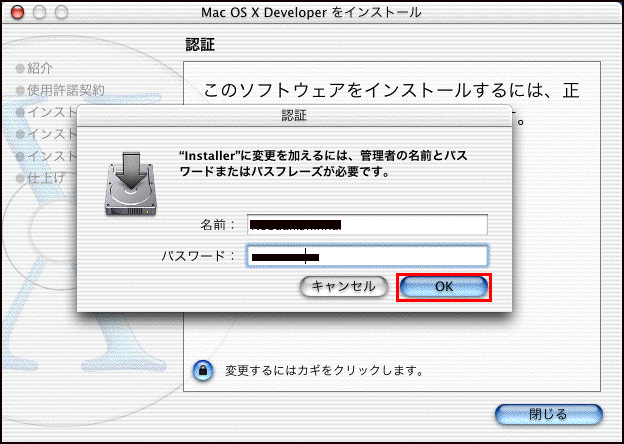Click the 認証 dialog title bar
Image resolution: width=624 pixels, height=444 pixels.
click(294, 115)
